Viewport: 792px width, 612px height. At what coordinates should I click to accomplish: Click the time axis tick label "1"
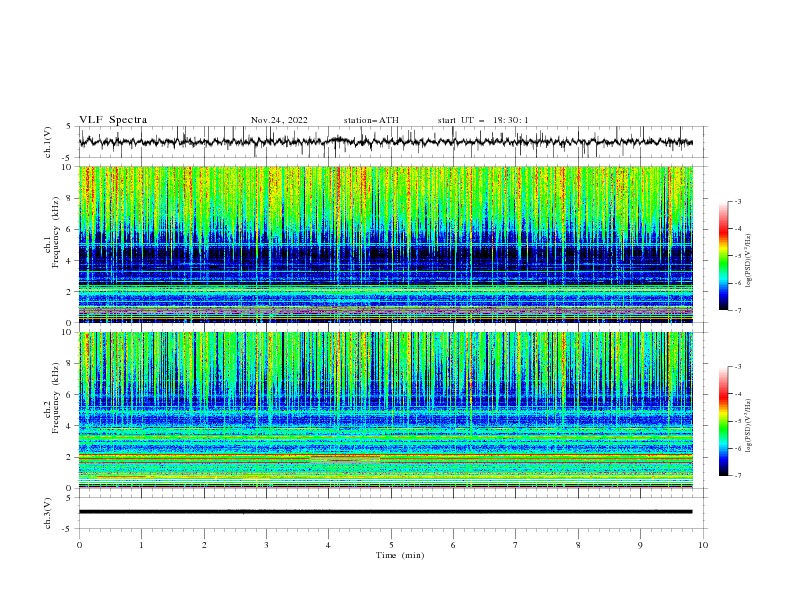point(141,545)
